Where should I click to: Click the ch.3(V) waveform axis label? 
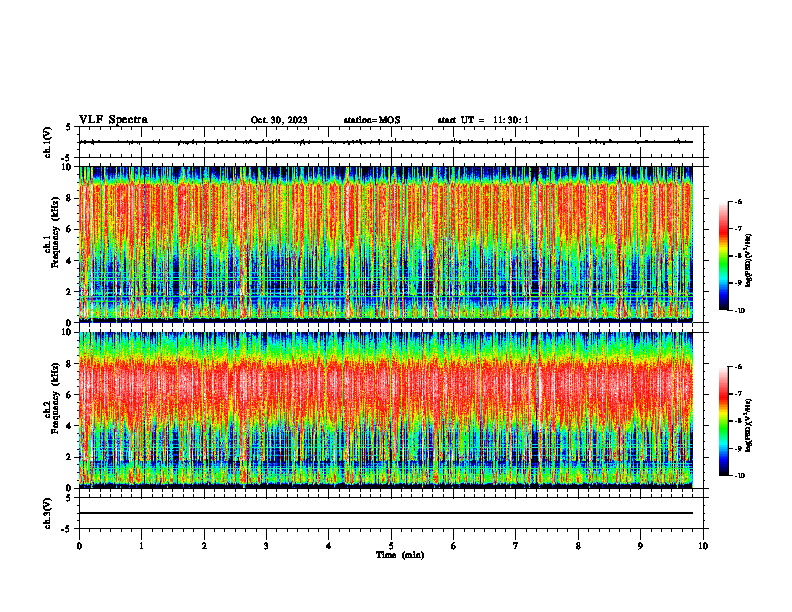click(x=47, y=514)
